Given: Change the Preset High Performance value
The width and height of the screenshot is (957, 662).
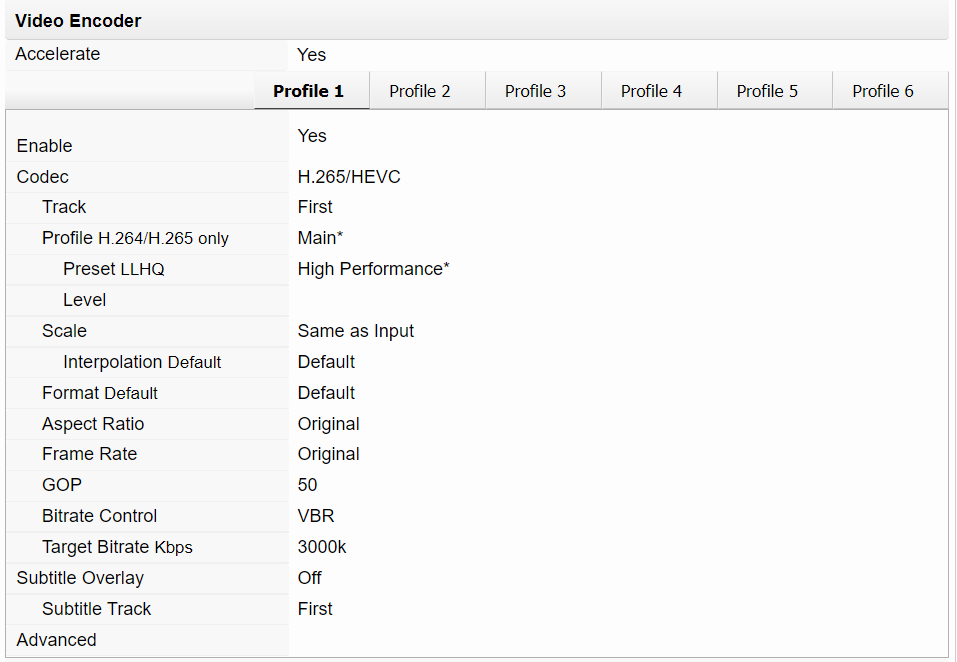Looking at the screenshot, I should [373, 269].
